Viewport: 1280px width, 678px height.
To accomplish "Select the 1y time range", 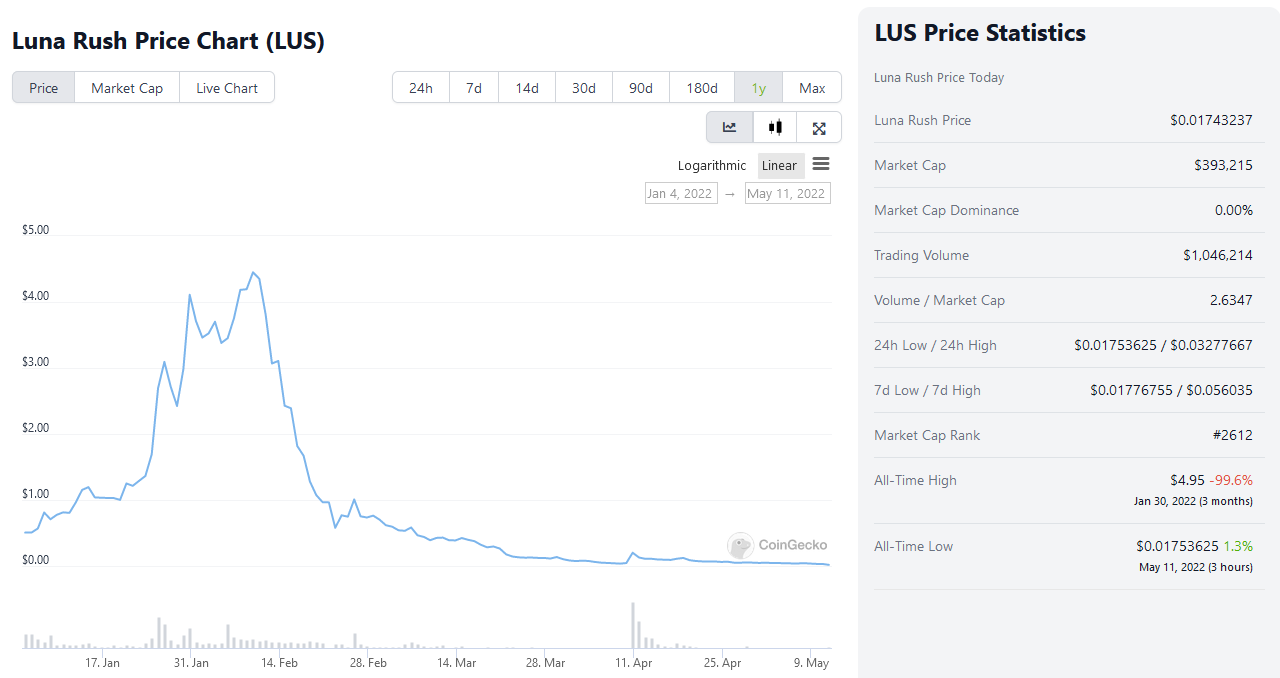I will 758,88.
